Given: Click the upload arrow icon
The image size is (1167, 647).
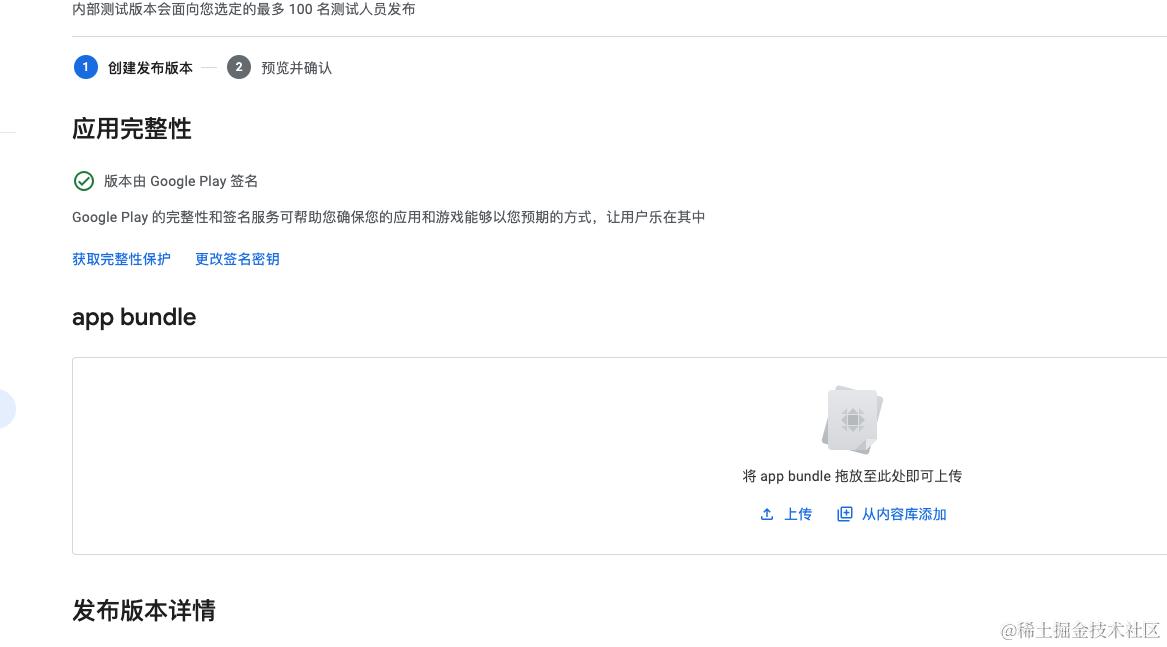Looking at the screenshot, I should click(767, 514).
